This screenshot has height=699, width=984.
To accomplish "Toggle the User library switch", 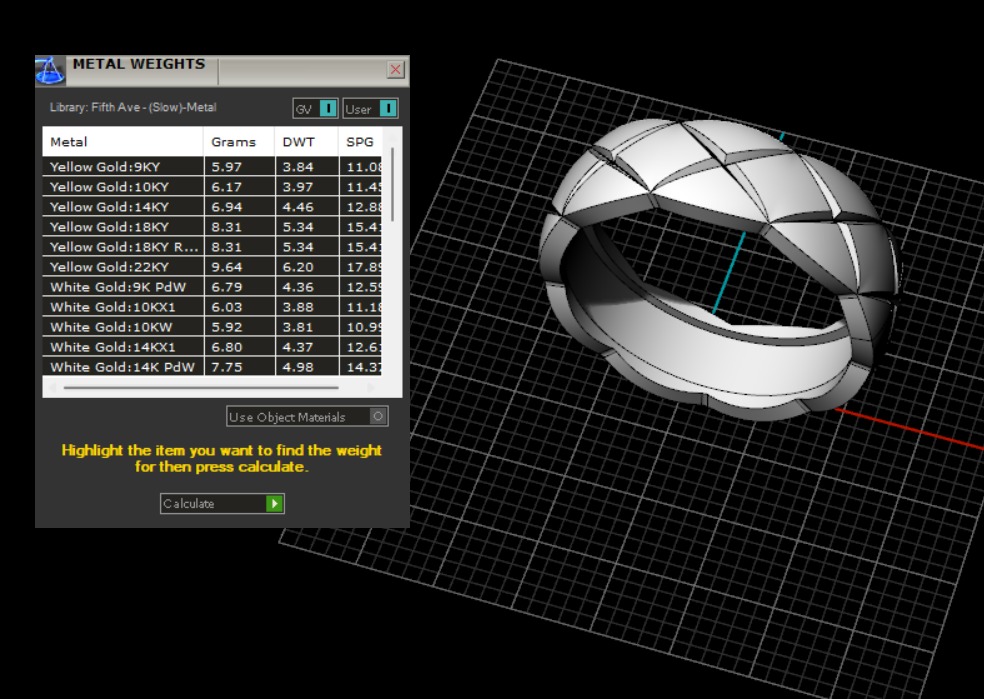I will point(370,109).
